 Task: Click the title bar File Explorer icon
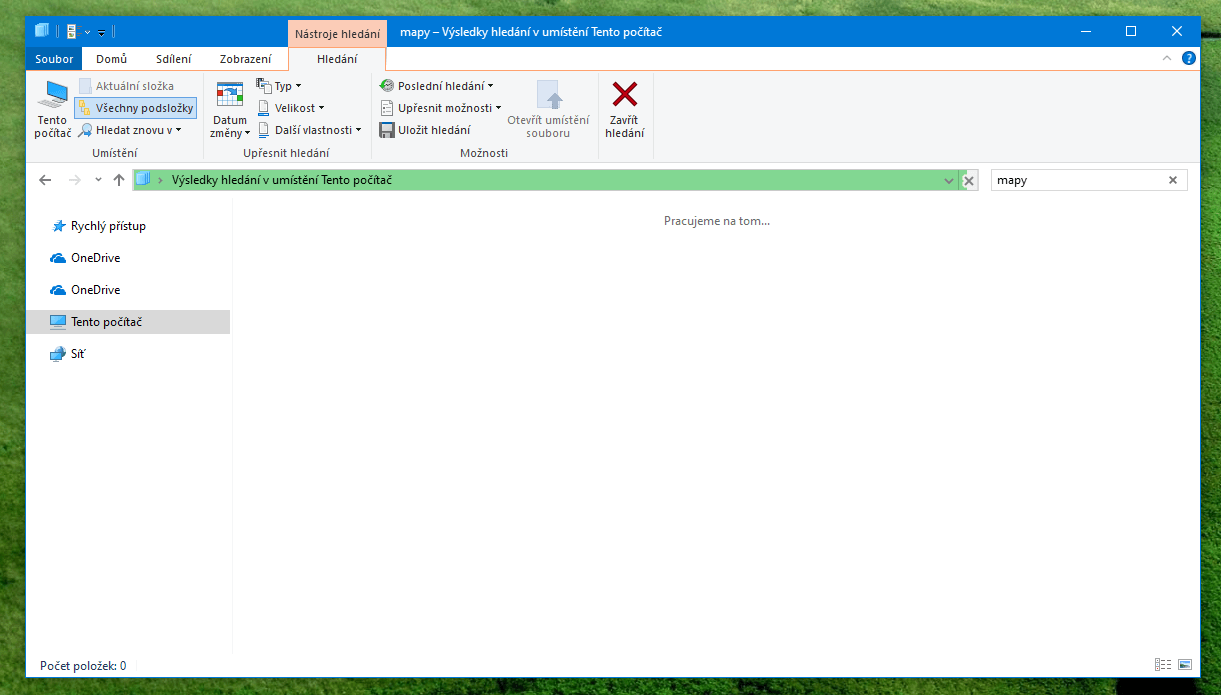[42, 31]
